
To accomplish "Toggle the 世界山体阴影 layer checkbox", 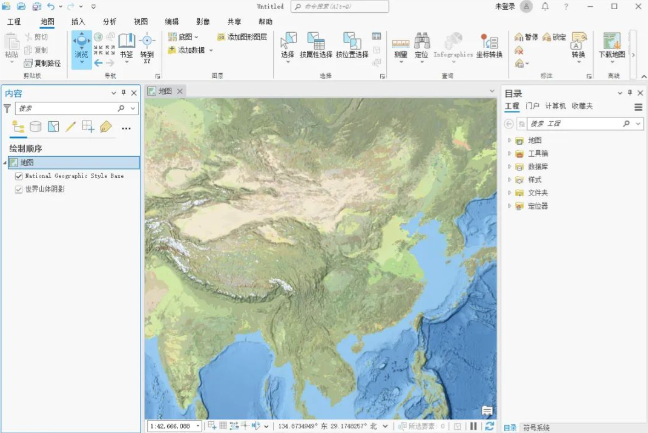I will click(x=19, y=188).
